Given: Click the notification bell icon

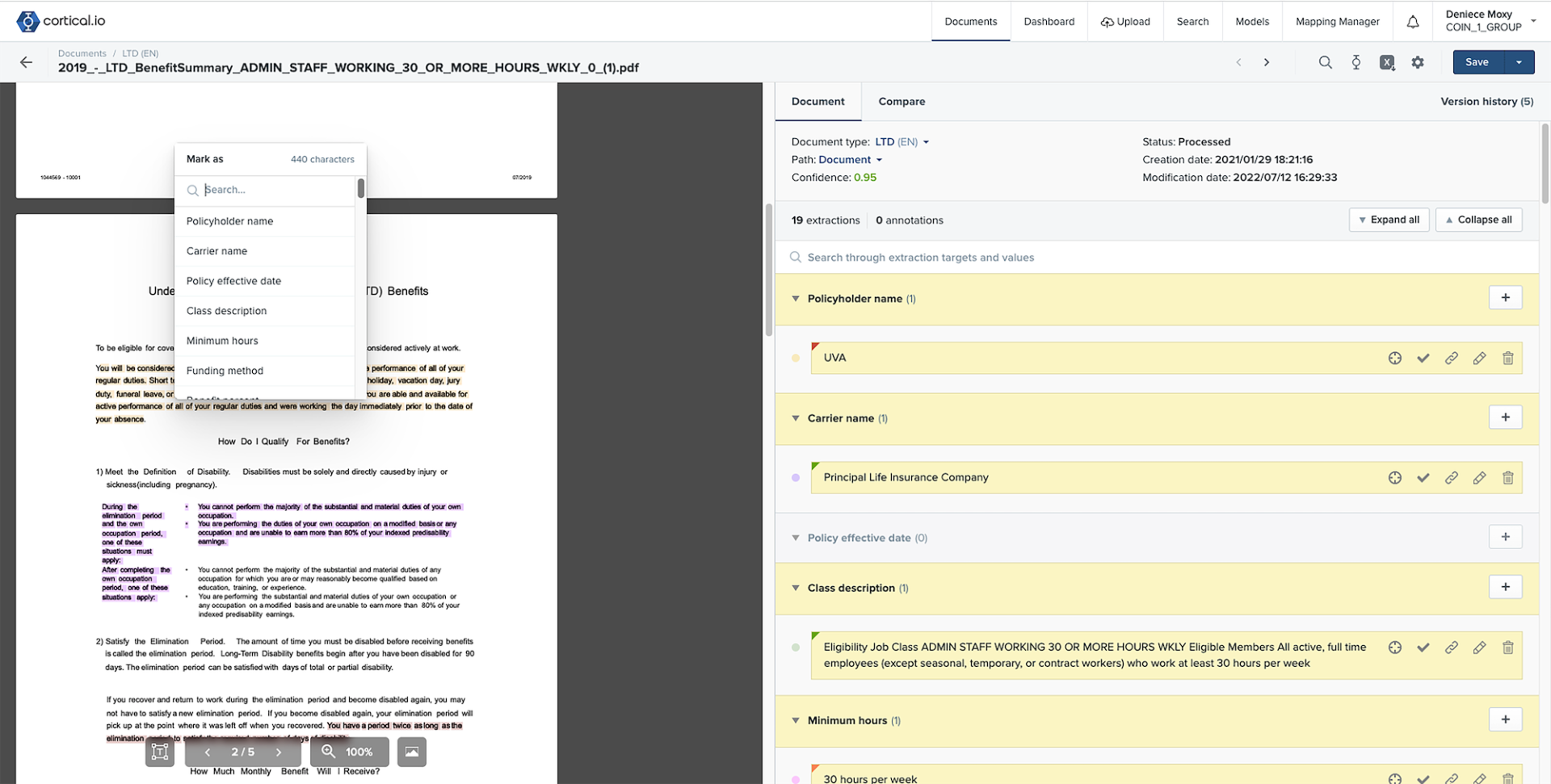Looking at the screenshot, I should point(1412,22).
